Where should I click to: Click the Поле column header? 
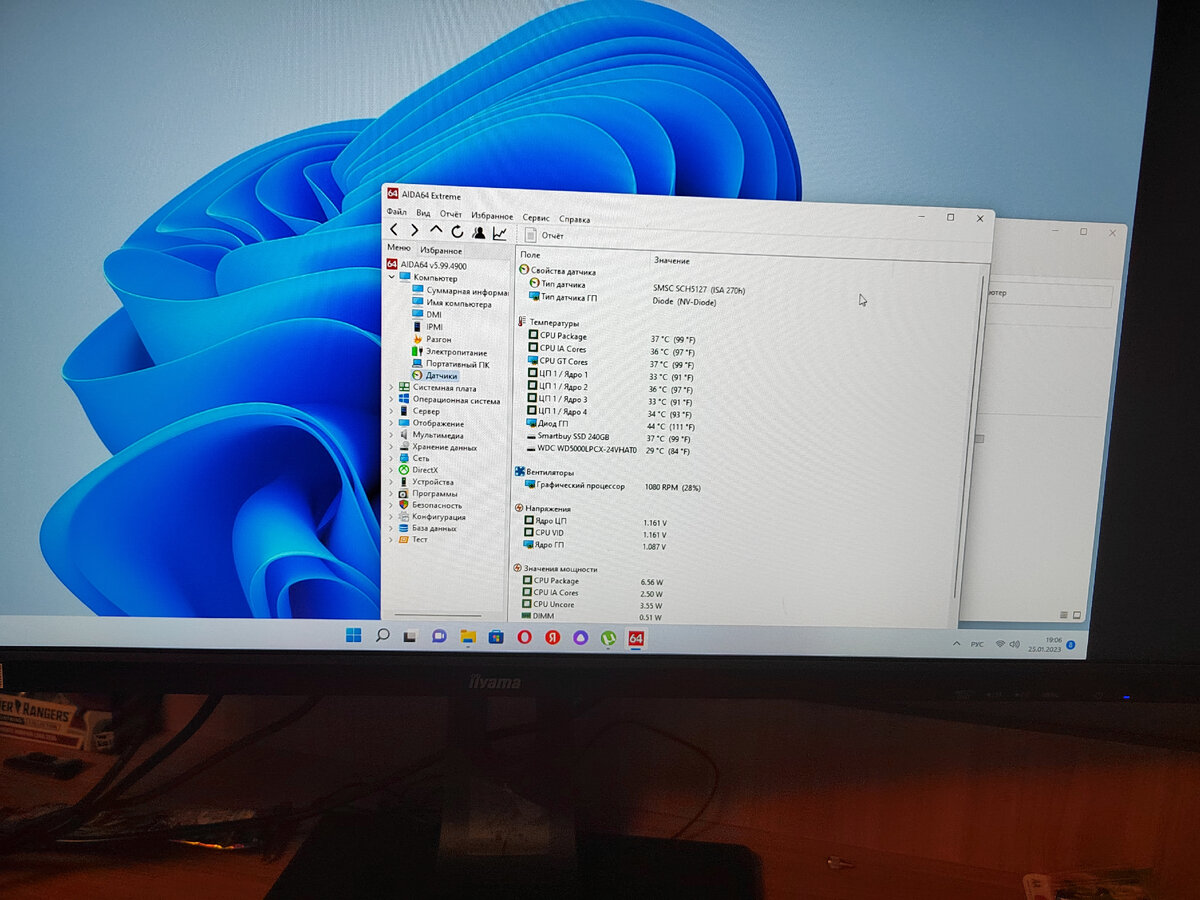pos(530,256)
